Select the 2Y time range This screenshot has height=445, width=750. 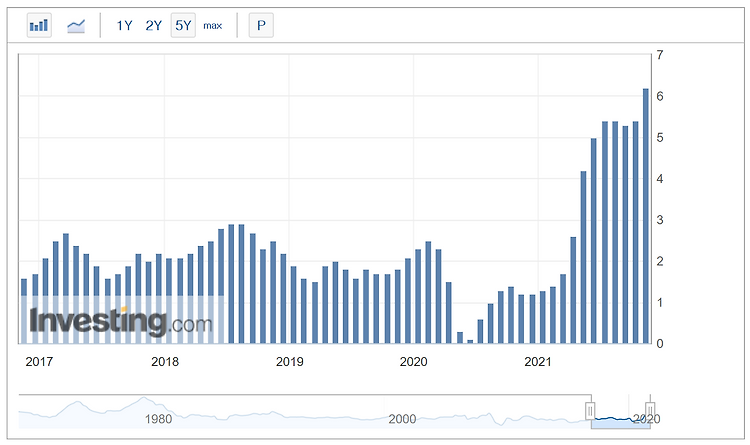coord(154,25)
